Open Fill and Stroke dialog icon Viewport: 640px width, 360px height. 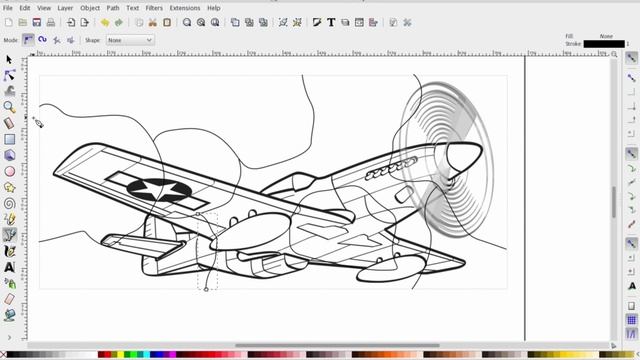(x=317, y=22)
